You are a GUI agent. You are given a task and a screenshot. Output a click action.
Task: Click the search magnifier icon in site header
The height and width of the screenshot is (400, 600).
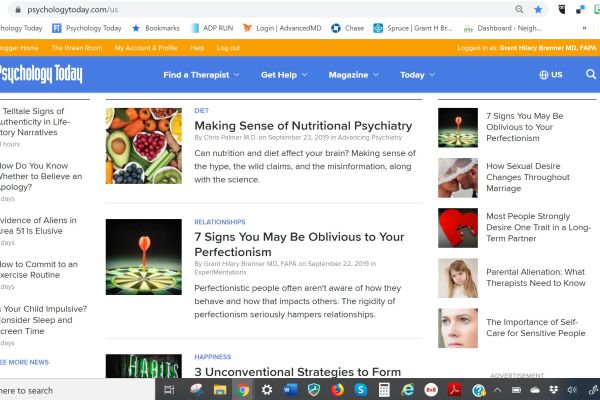(591, 74)
